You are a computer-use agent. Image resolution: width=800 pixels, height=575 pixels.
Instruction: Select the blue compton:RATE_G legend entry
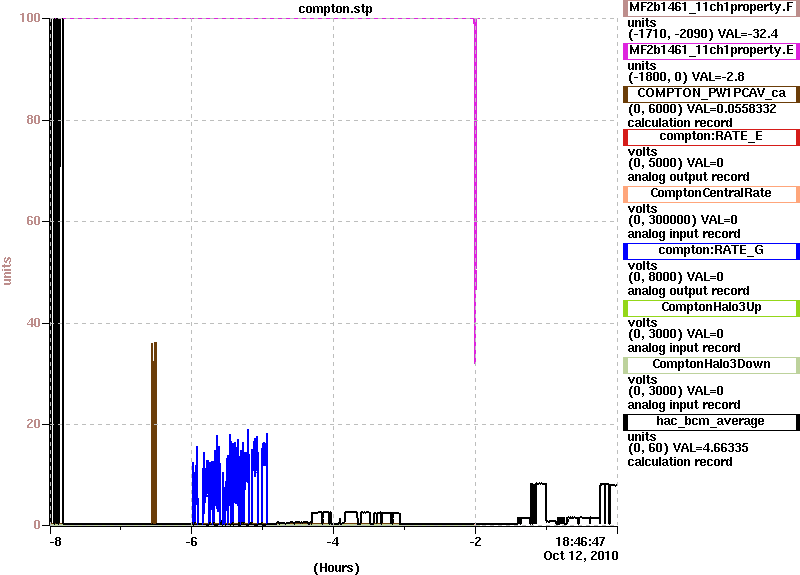tap(711, 251)
